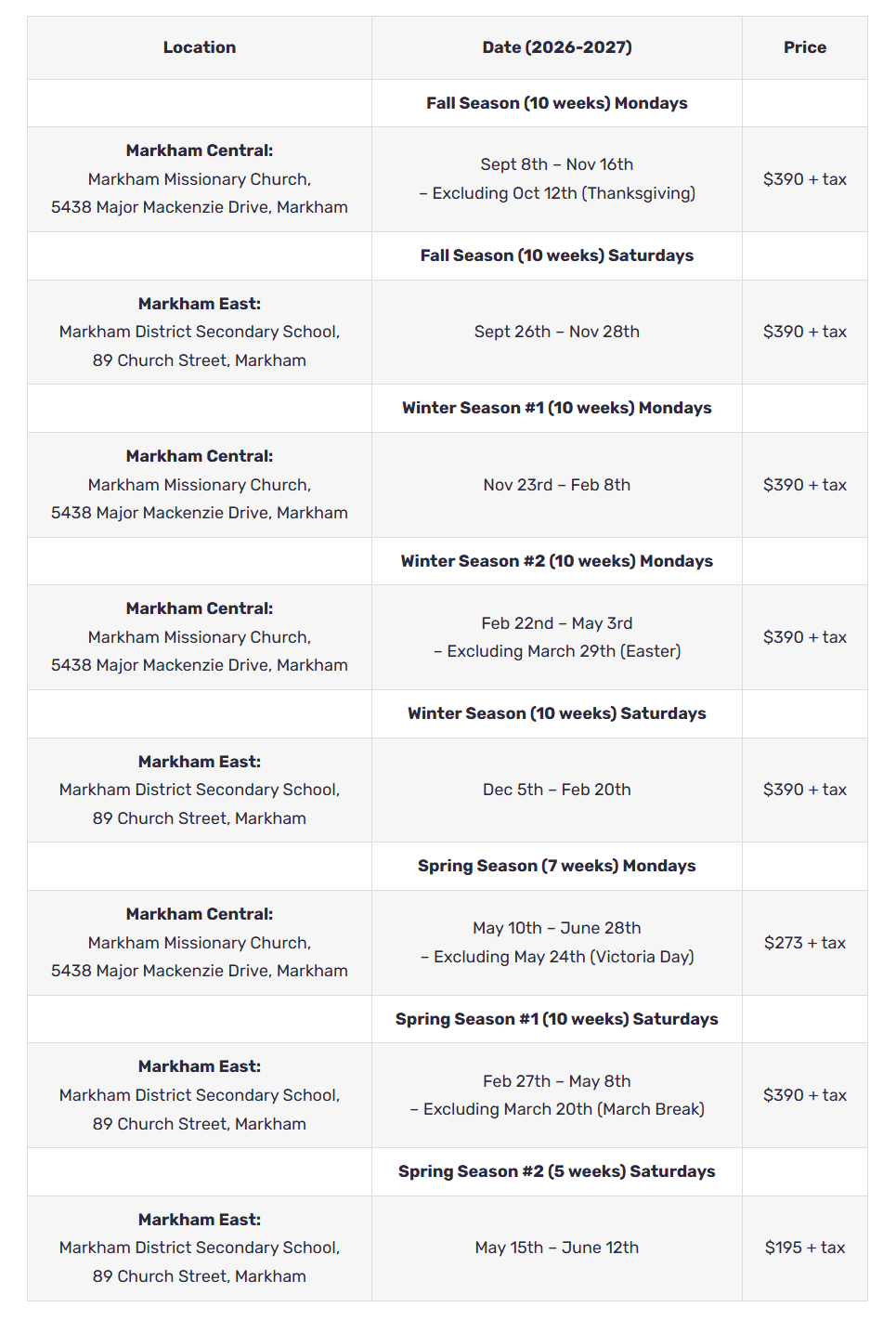Select the Fall Season Mondays heading
Image resolution: width=896 pixels, height=1320 pixels.
tap(557, 103)
